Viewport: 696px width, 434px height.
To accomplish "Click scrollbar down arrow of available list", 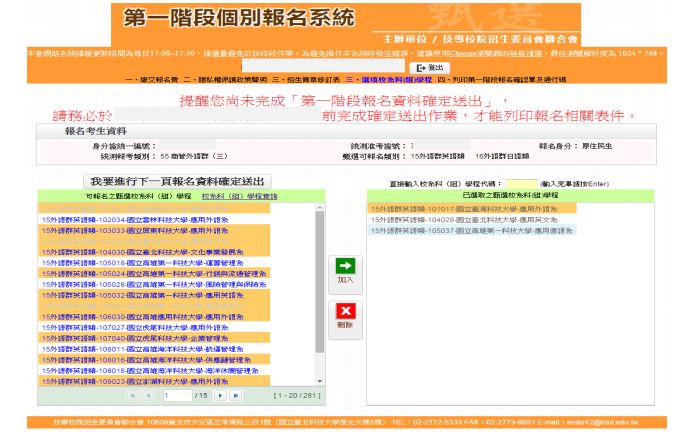I will pyautogui.click(x=320, y=382).
